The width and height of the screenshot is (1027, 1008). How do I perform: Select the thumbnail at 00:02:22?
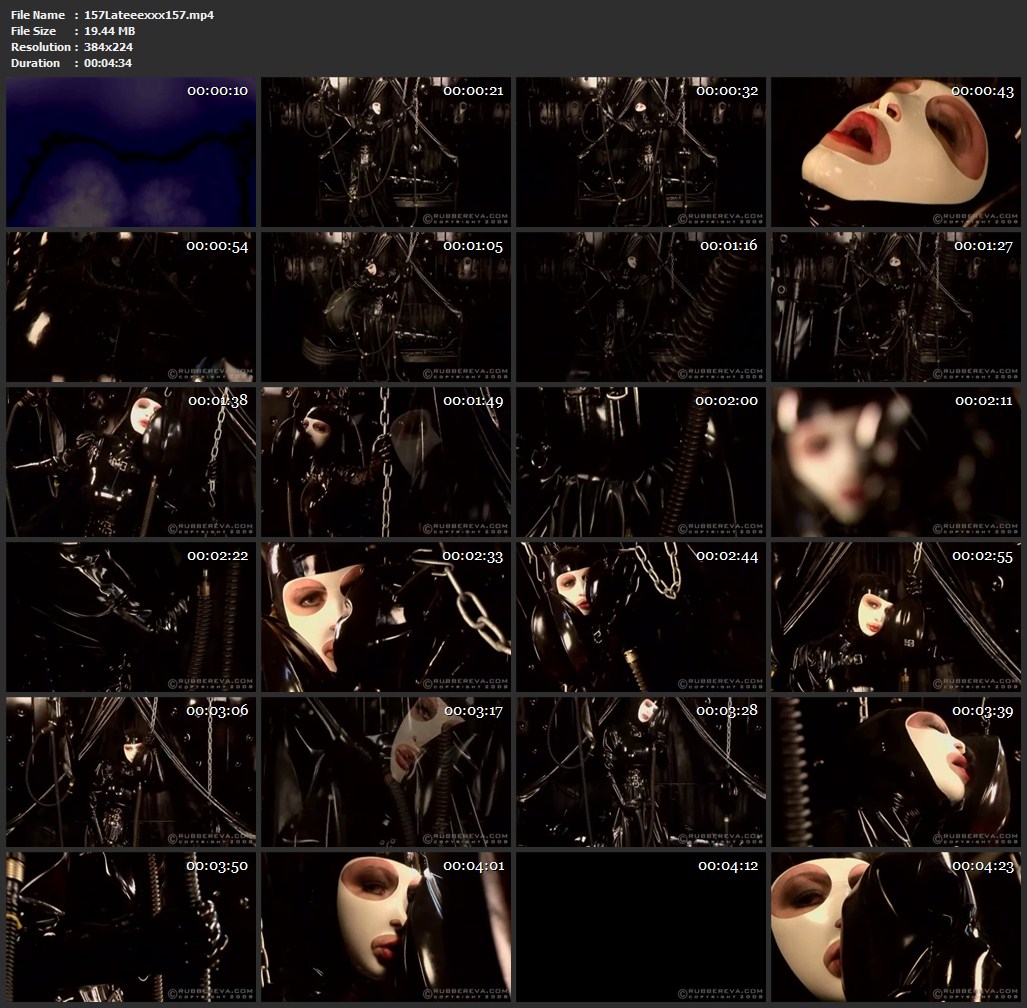click(131, 617)
